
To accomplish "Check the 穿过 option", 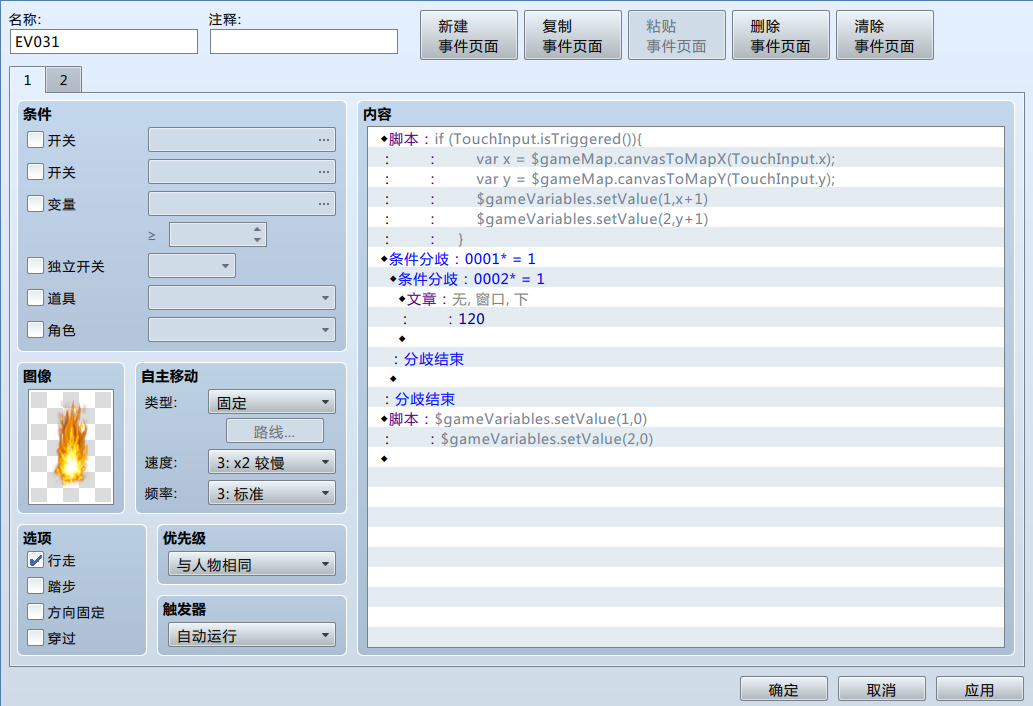I will coord(35,638).
